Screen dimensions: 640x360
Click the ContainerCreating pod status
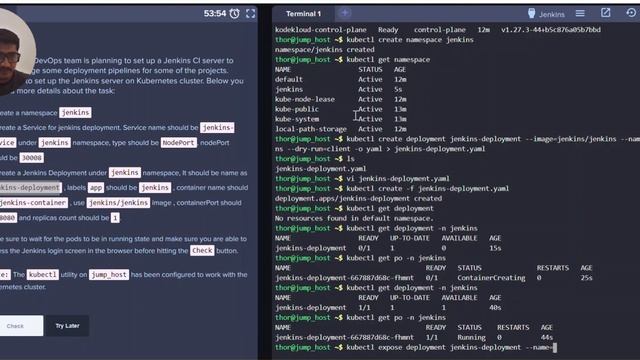tap(491, 278)
